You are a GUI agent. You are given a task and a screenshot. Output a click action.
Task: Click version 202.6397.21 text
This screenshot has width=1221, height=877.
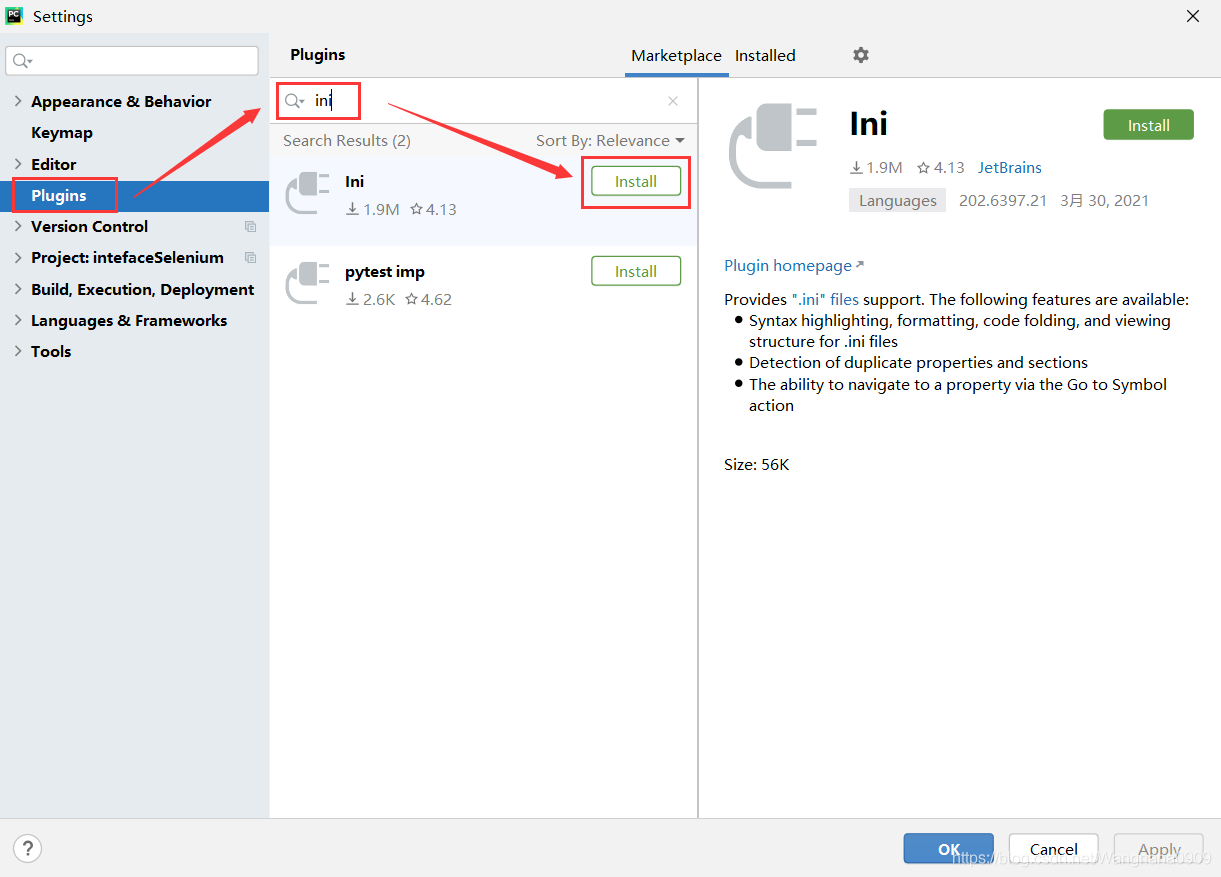pyautogui.click(x=1003, y=201)
